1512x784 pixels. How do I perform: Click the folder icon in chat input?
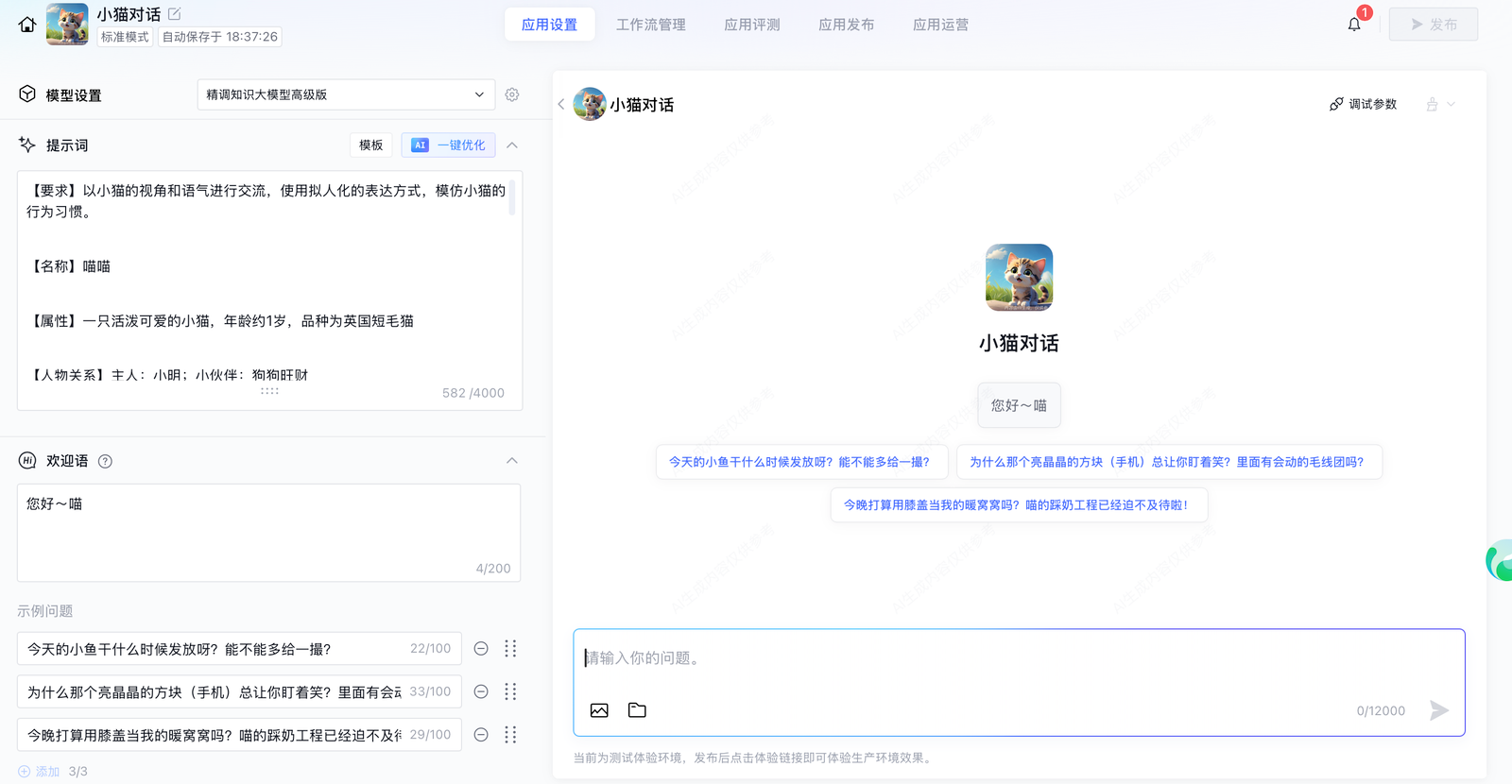[x=637, y=710]
